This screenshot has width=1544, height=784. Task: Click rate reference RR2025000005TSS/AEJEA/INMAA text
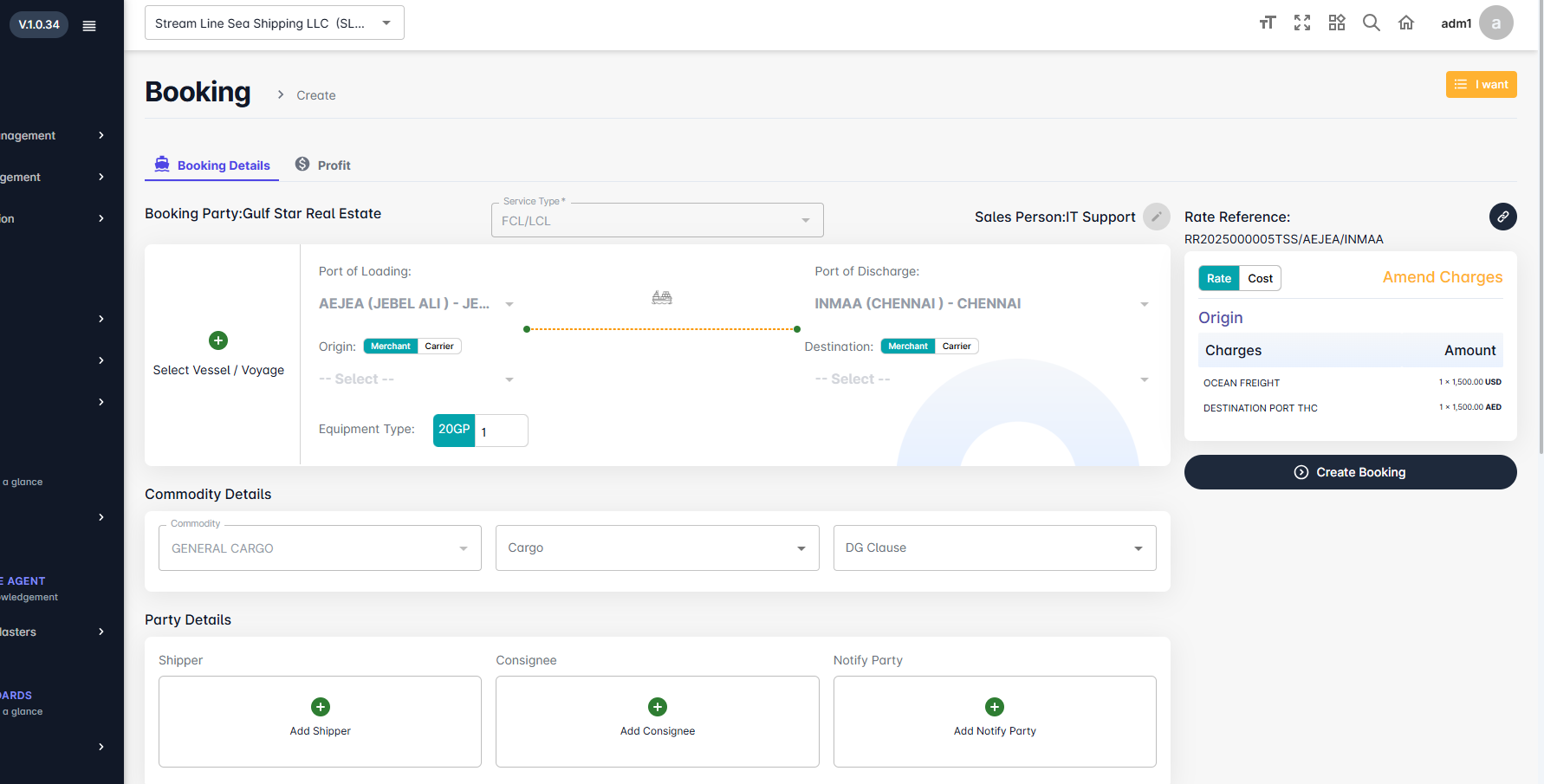1284,239
